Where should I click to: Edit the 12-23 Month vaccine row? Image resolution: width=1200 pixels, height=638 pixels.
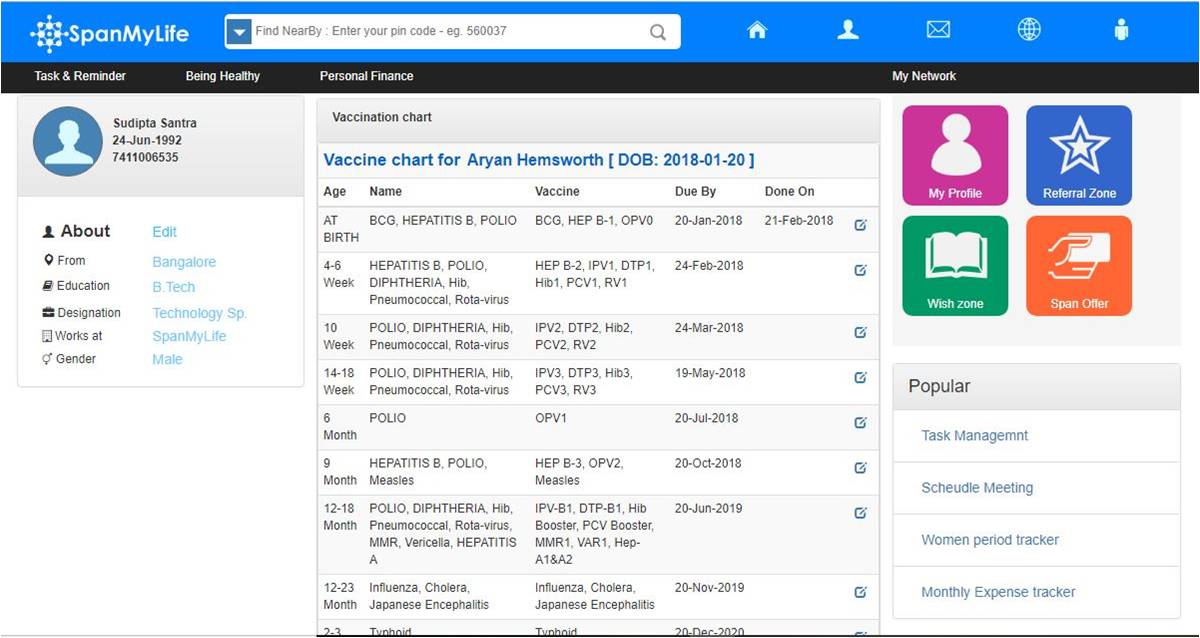pos(860,592)
